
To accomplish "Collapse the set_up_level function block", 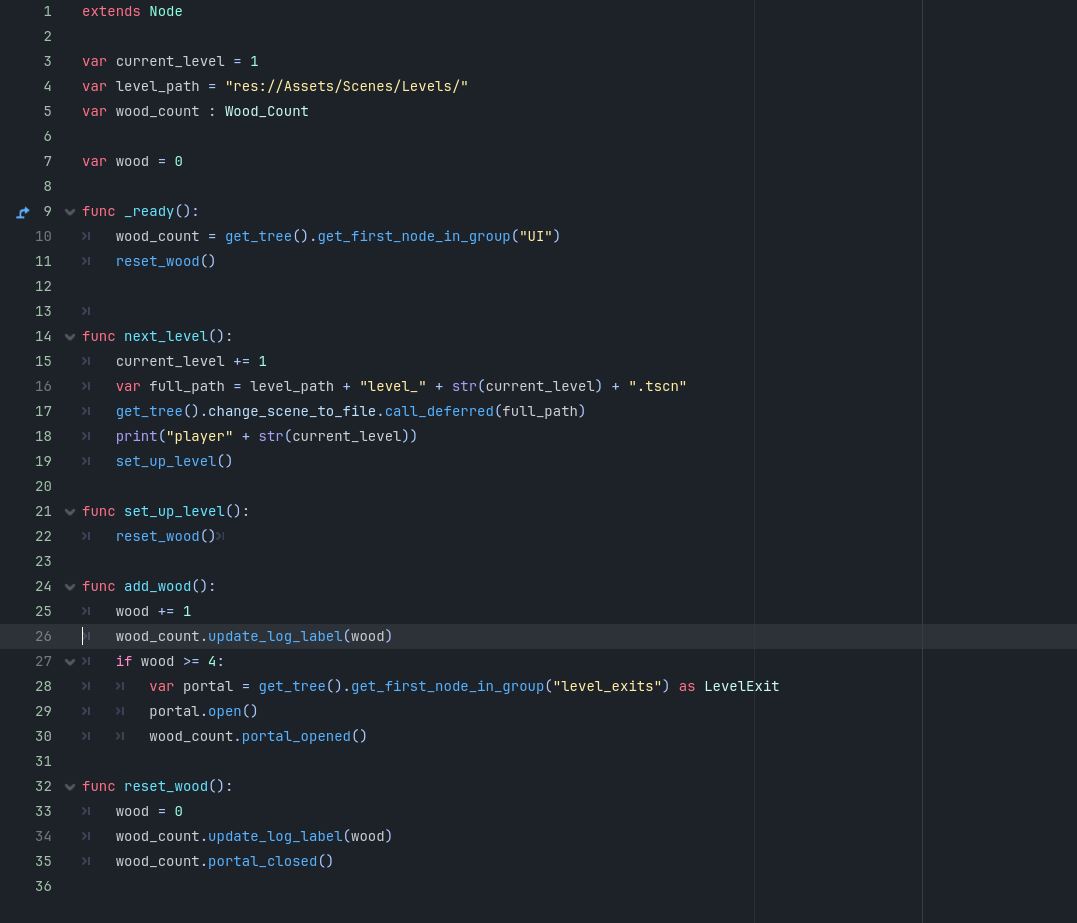I will [x=70, y=511].
